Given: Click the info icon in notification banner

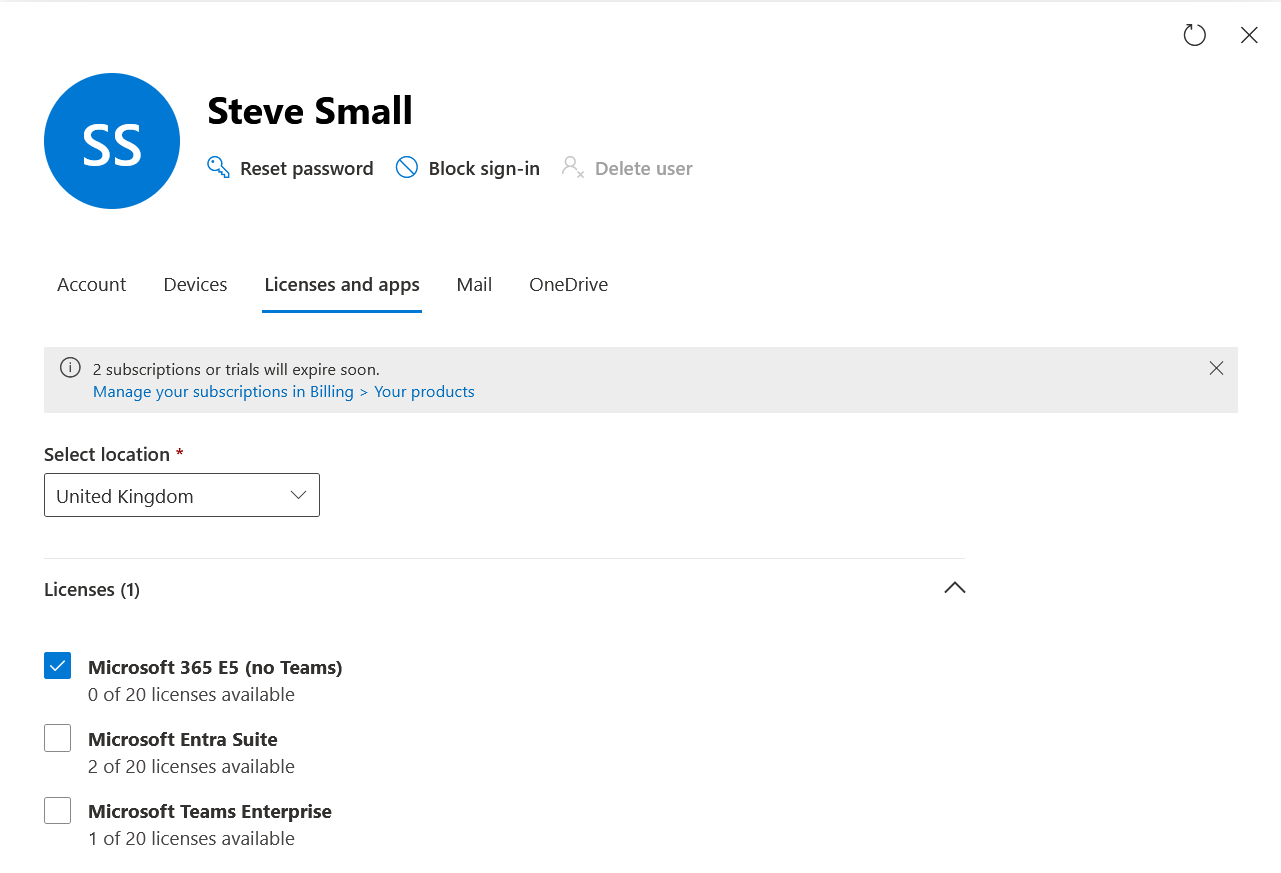Looking at the screenshot, I should point(70,368).
